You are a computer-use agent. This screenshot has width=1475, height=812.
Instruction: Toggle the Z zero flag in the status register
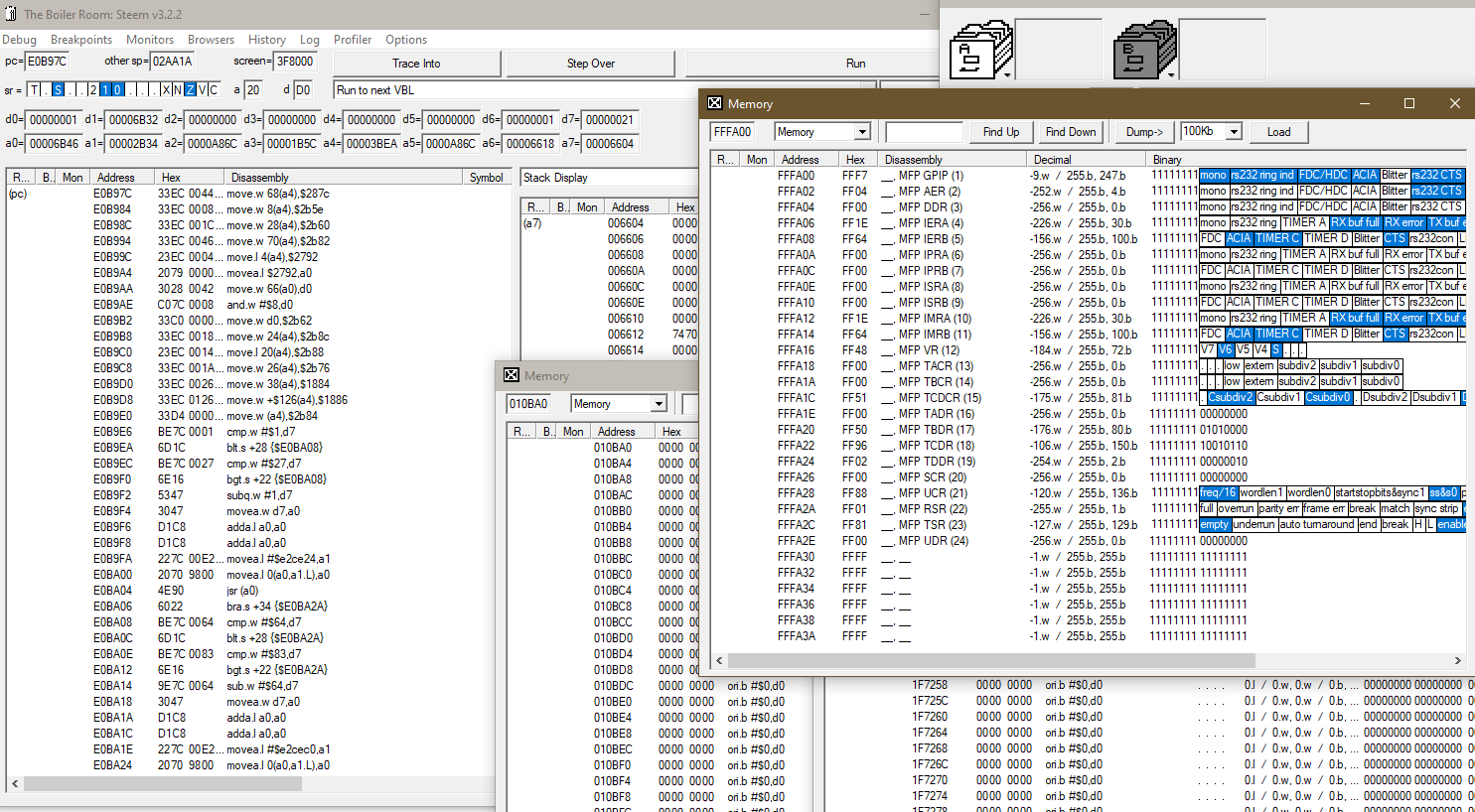(190, 90)
